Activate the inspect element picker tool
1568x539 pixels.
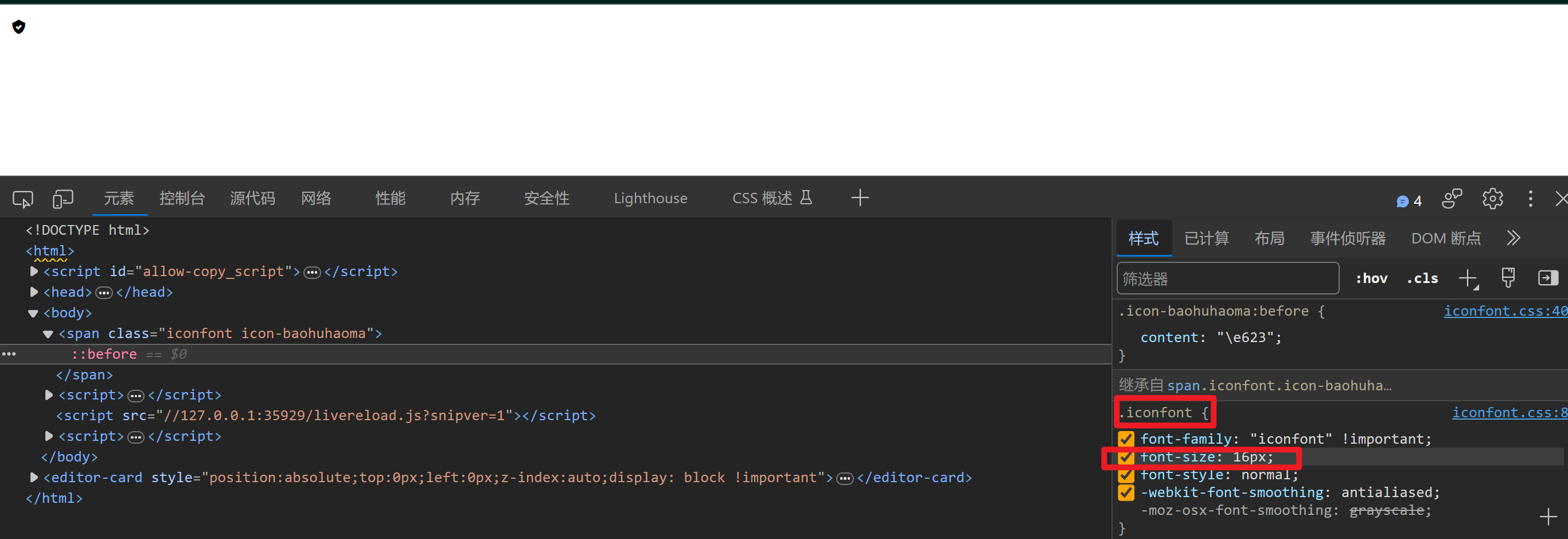(x=22, y=199)
